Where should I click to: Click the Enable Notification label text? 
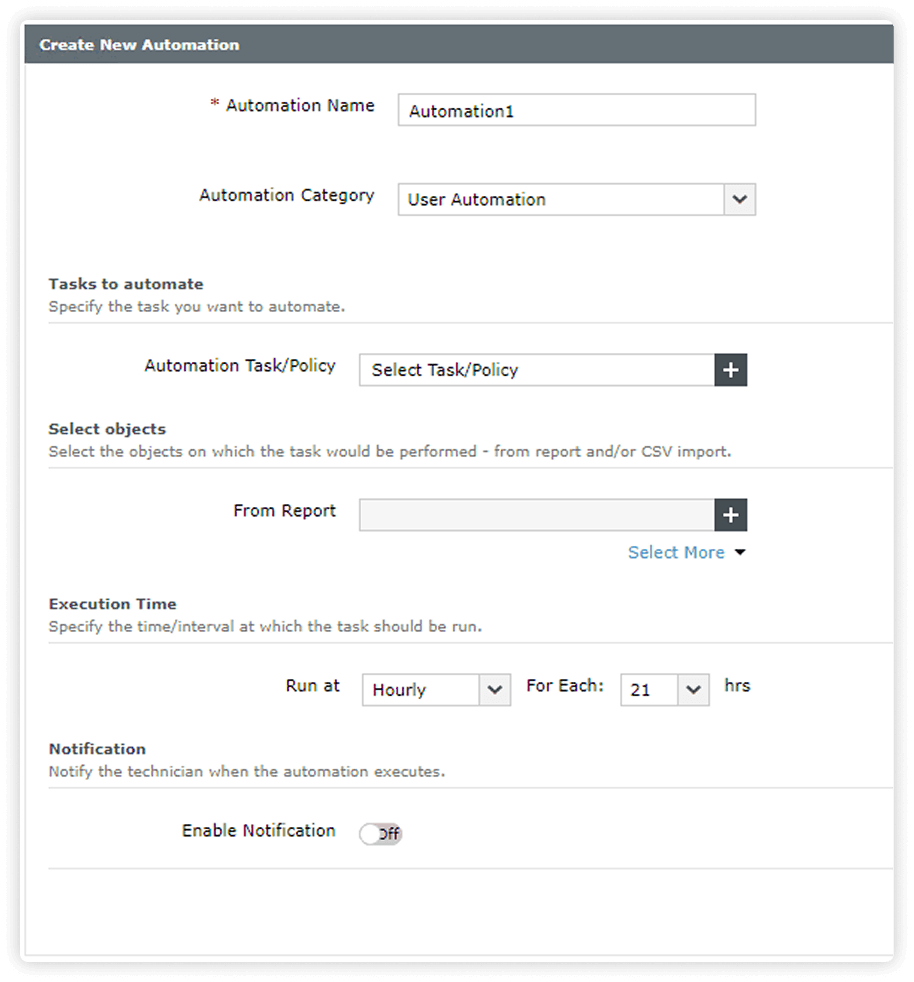(258, 830)
